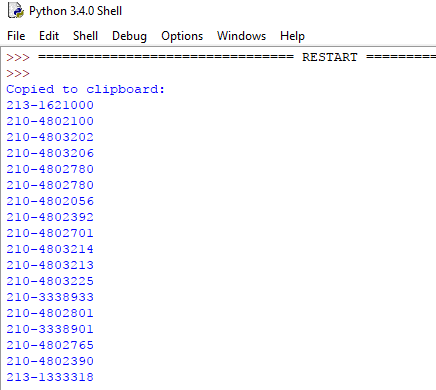Open the Windows menu

pos(241,36)
